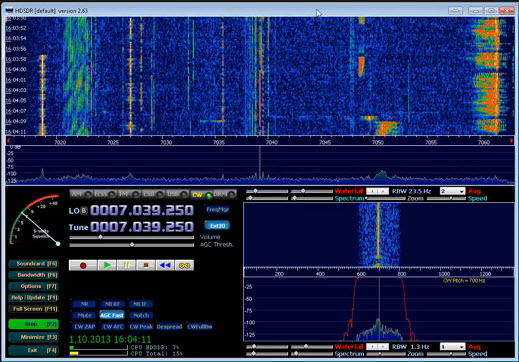The height and width of the screenshot is (362, 519).
Task: Switch to Full Screen [F11]
Action: click(x=34, y=309)
